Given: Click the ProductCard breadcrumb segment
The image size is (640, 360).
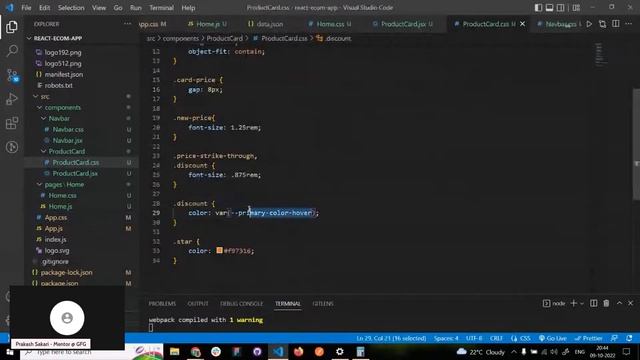Looking at the screenshot, I should click(x=224, y=38).
